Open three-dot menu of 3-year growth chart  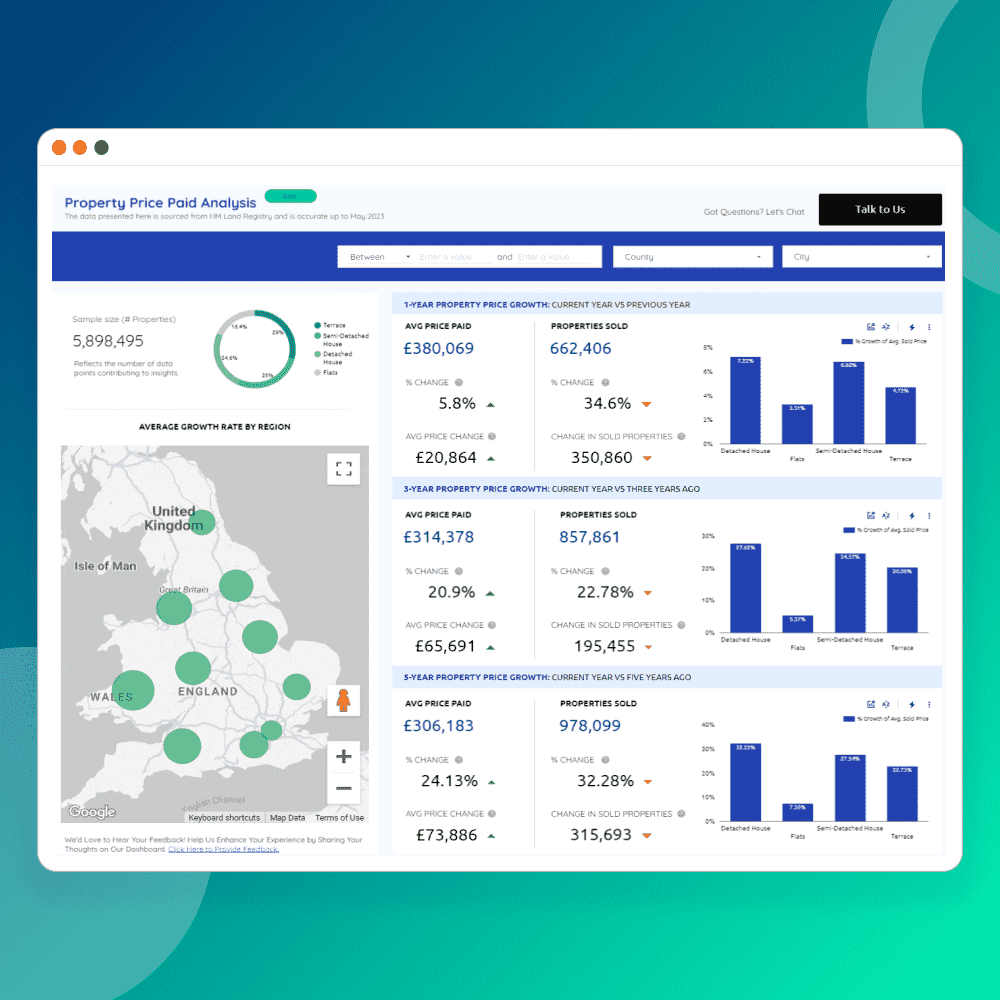[x=929, y=516]
